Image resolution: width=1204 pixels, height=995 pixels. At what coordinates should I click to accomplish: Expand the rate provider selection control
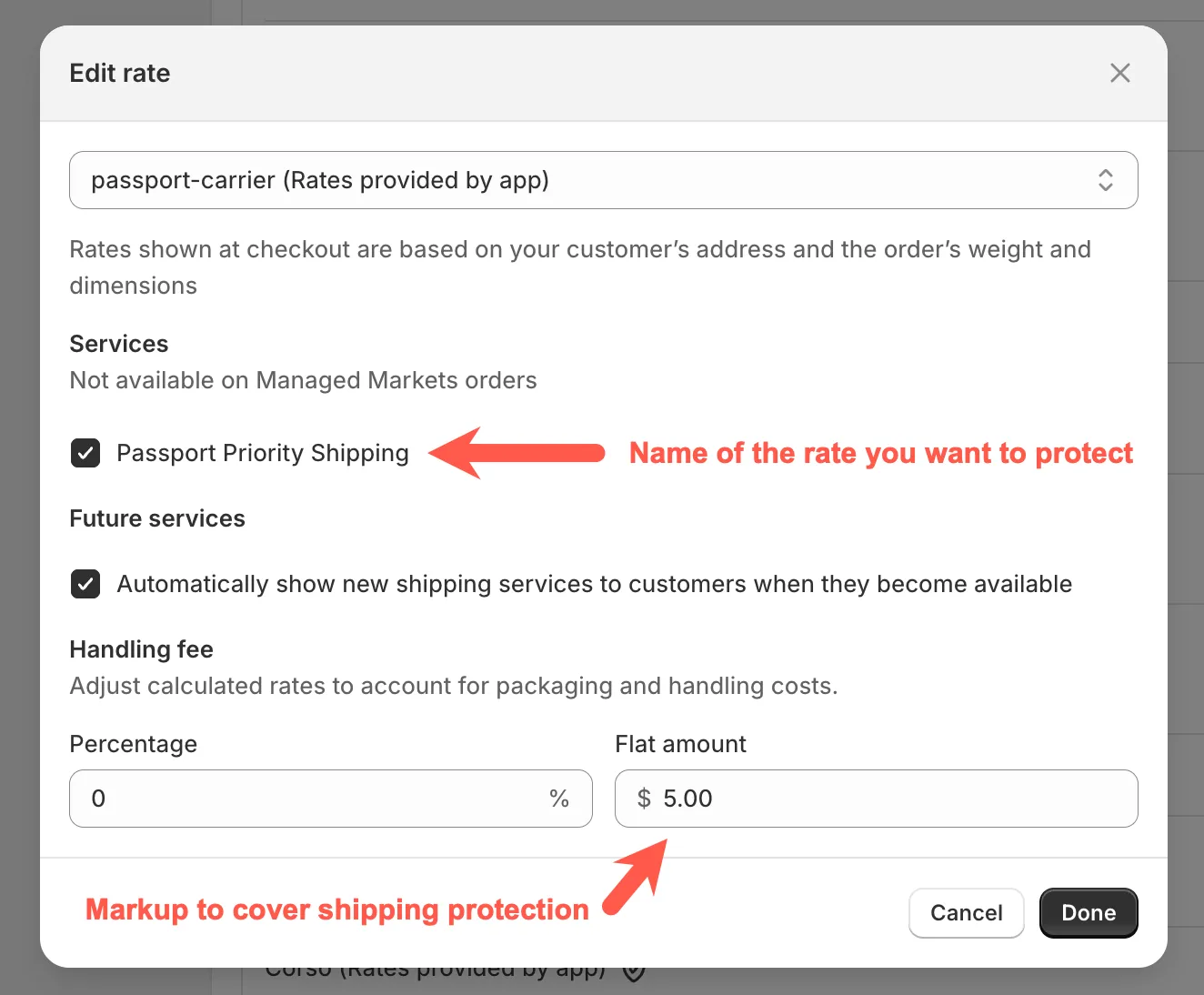coord(603,180)
